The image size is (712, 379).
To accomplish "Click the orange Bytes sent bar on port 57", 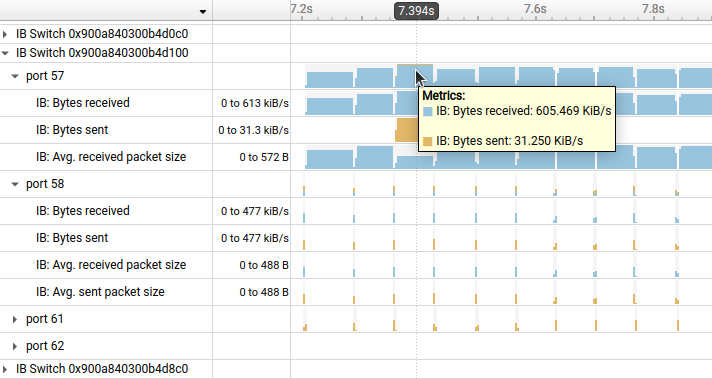I will pyautogui.click(x=407, y=130).
